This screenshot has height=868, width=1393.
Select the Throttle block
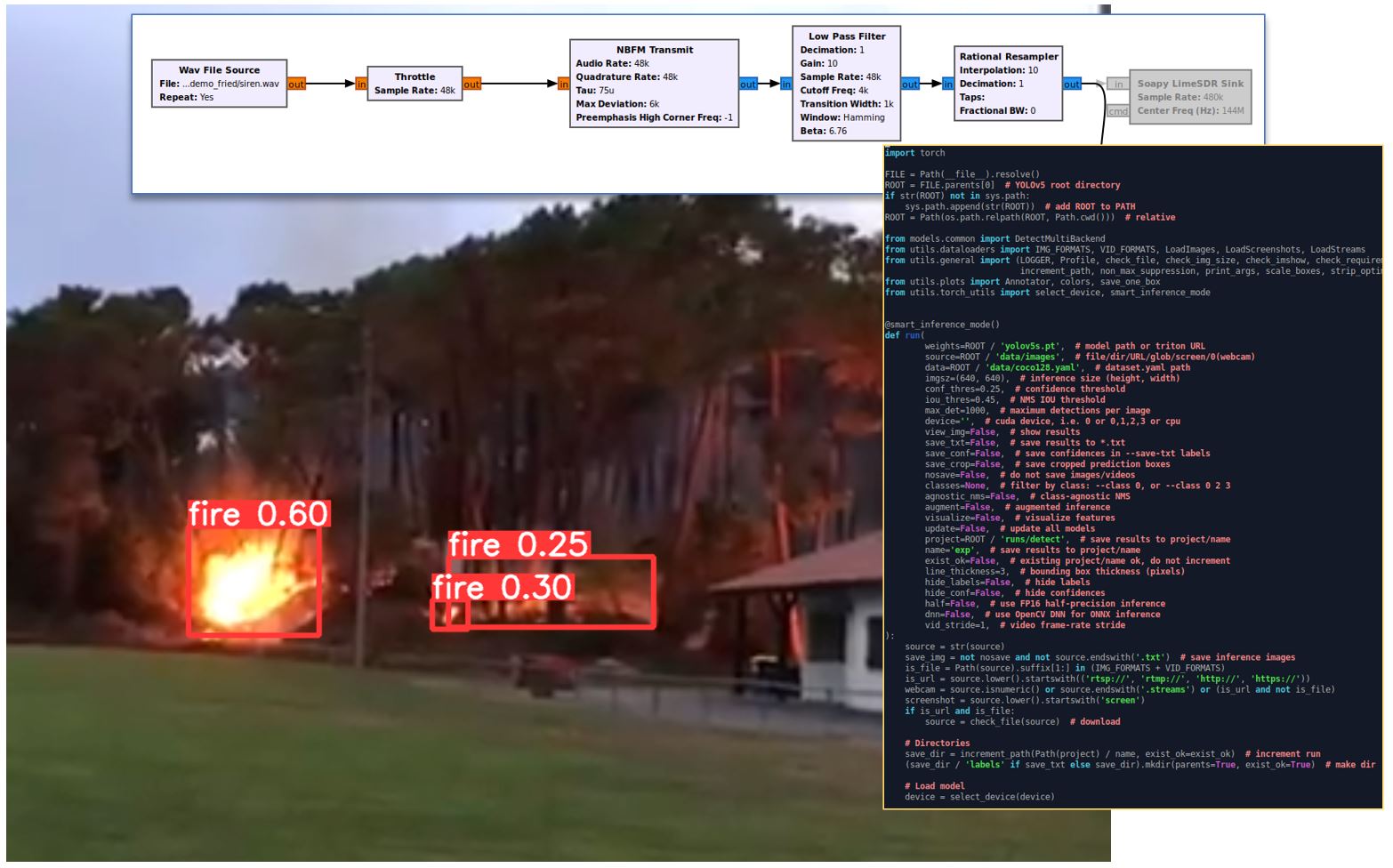point(415,84)
